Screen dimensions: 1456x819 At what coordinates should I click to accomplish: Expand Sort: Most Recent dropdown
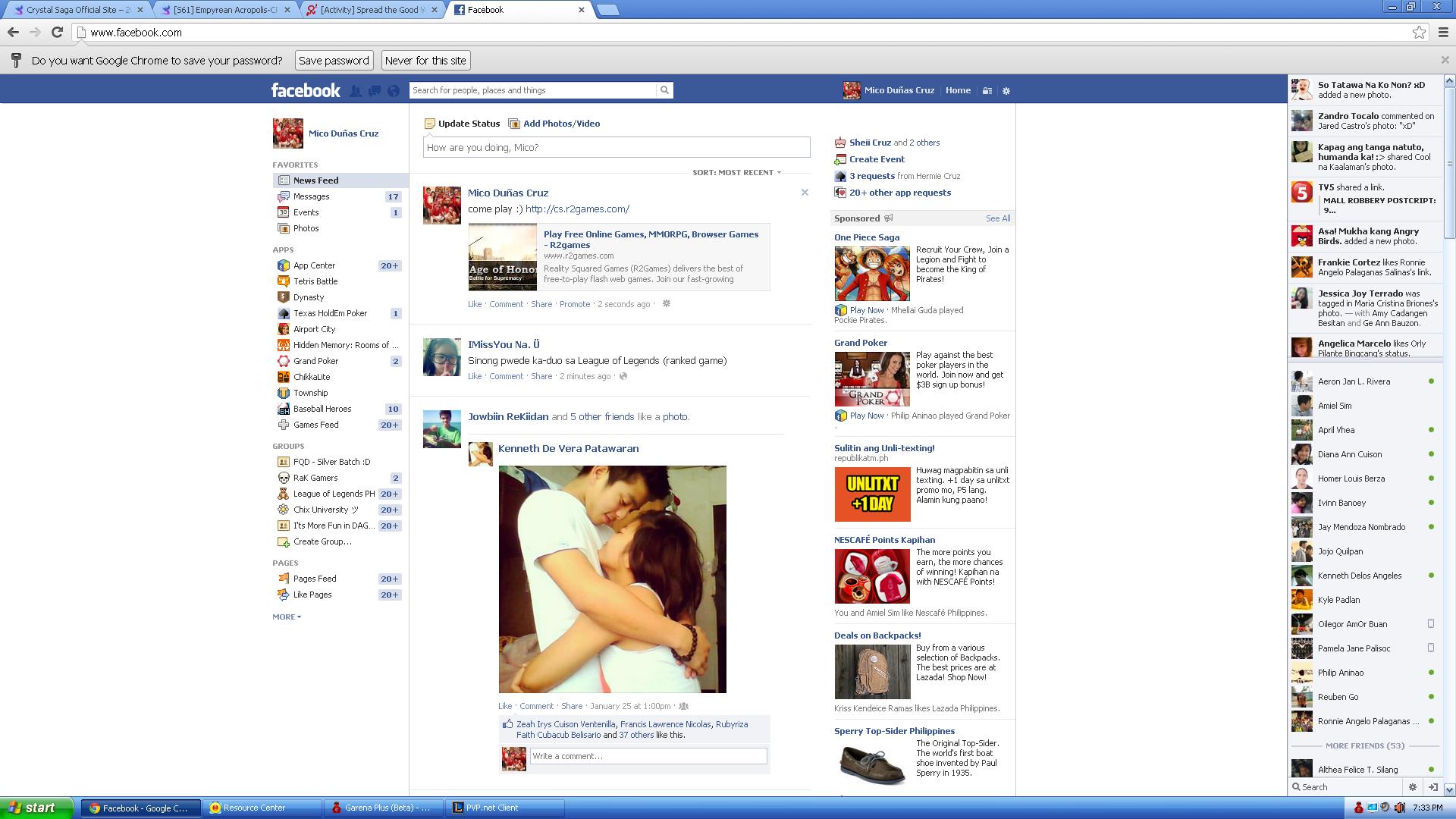[736, 173]
